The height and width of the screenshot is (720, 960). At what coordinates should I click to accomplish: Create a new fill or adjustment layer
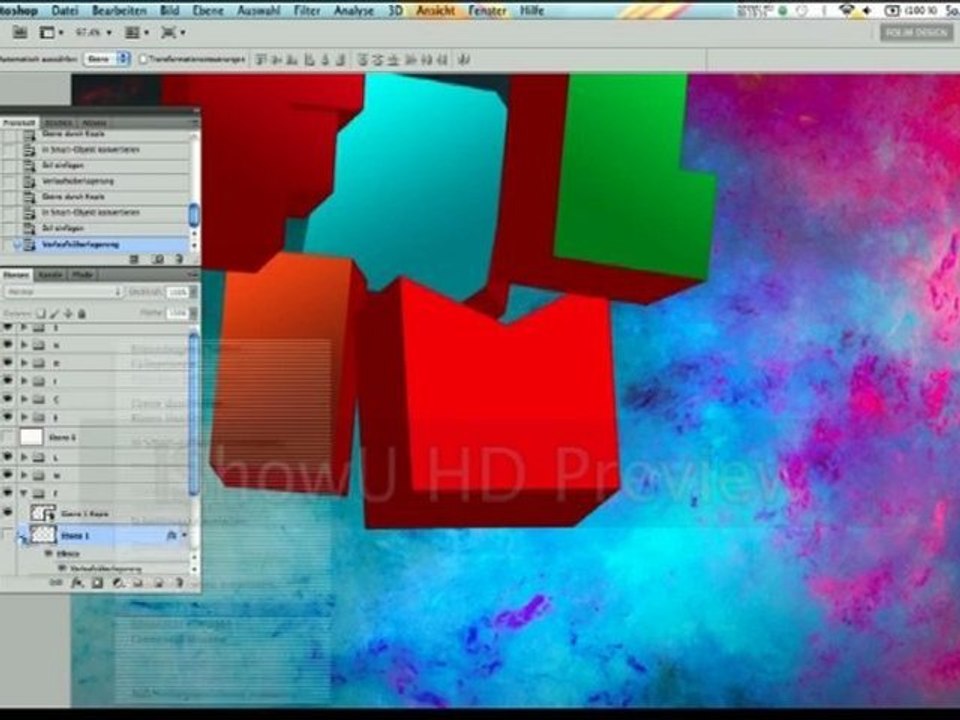[118, 583]
